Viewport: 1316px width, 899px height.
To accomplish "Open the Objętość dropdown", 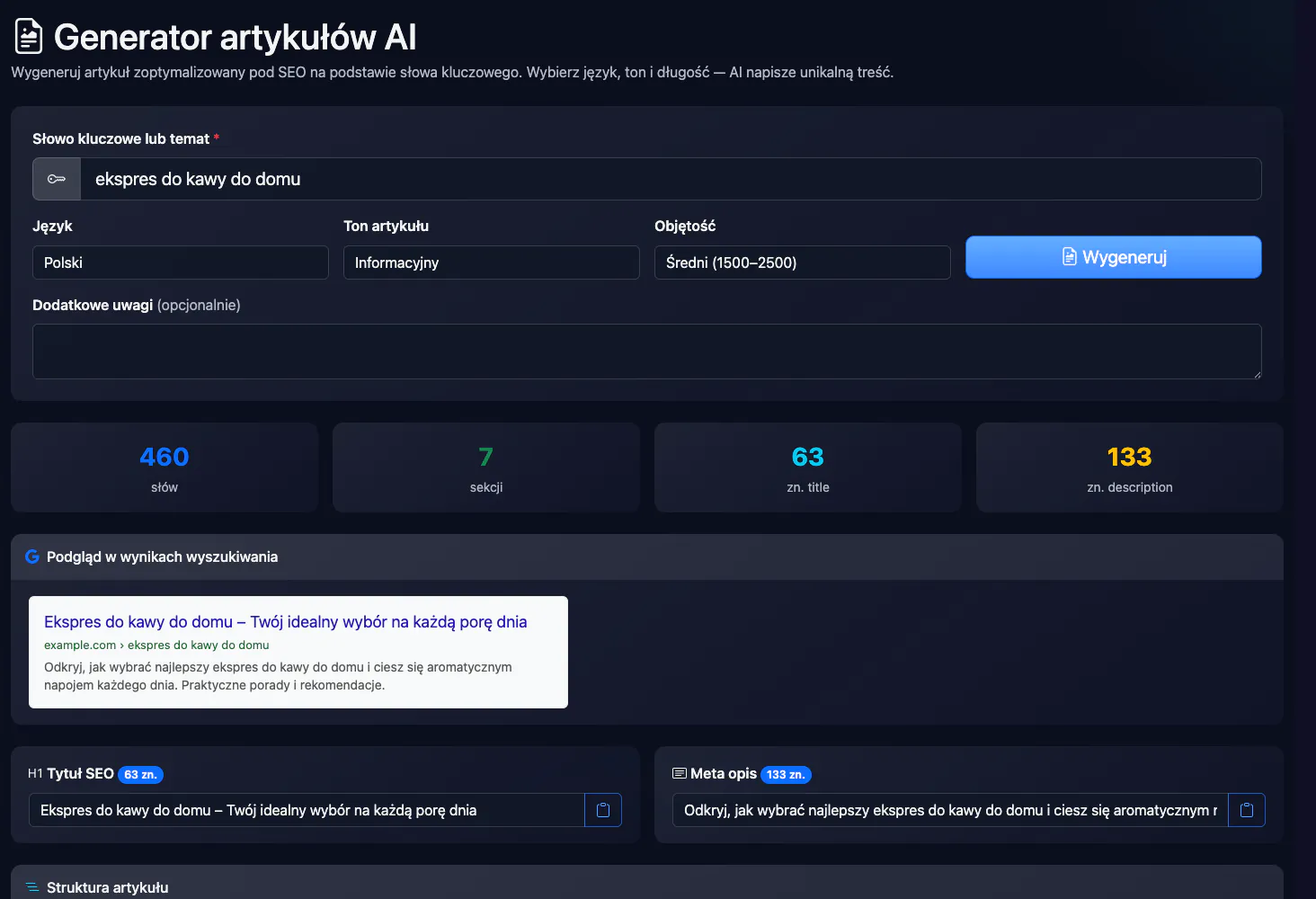I will tap(803, 263).
